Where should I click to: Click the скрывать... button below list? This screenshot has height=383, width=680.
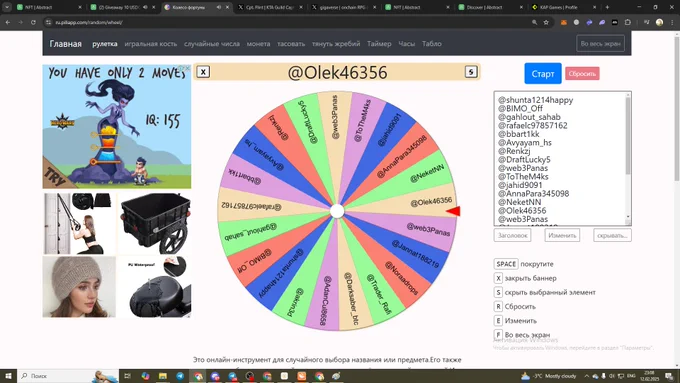(x=612, y=235)
